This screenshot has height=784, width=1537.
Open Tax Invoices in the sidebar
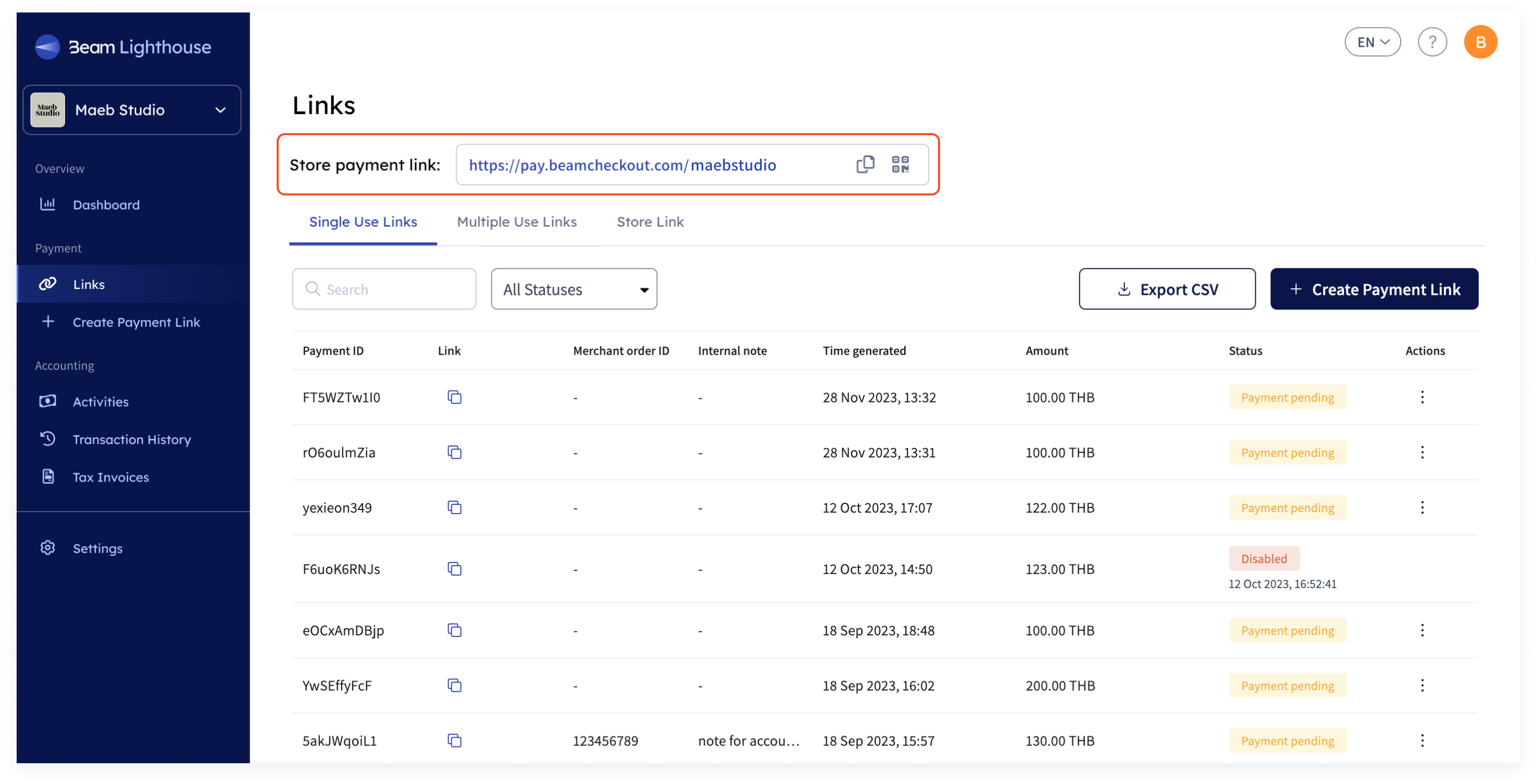pyautogui.click(x=133, y=477)
